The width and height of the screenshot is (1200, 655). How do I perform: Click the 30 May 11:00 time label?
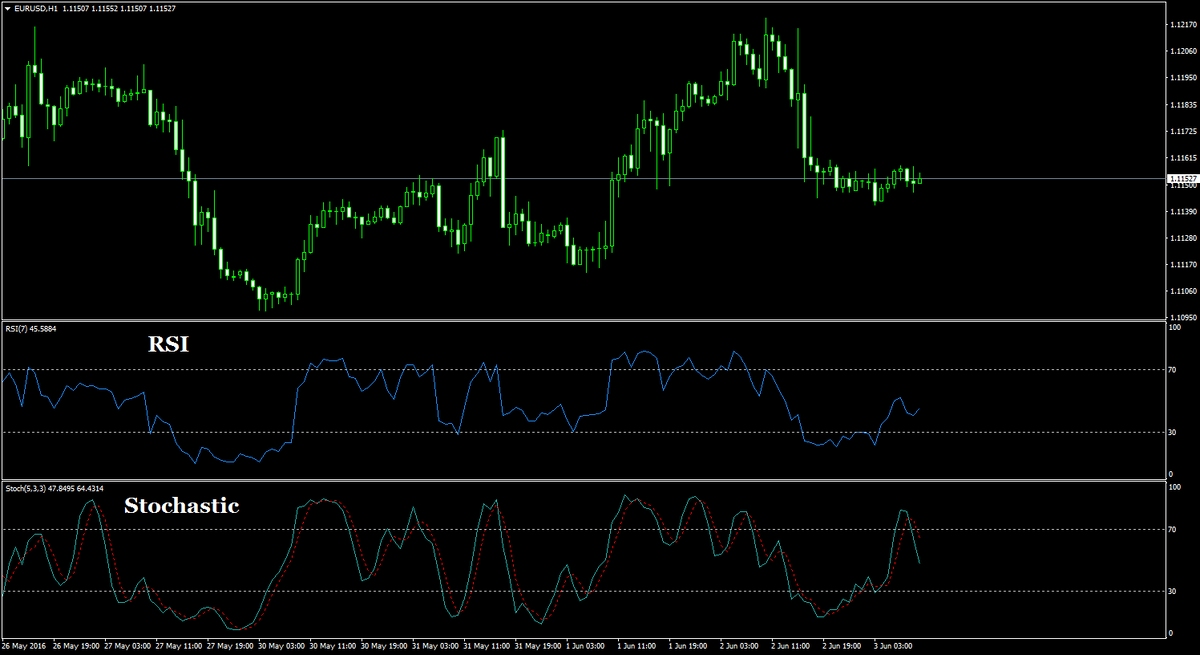[x=331, y=647]
